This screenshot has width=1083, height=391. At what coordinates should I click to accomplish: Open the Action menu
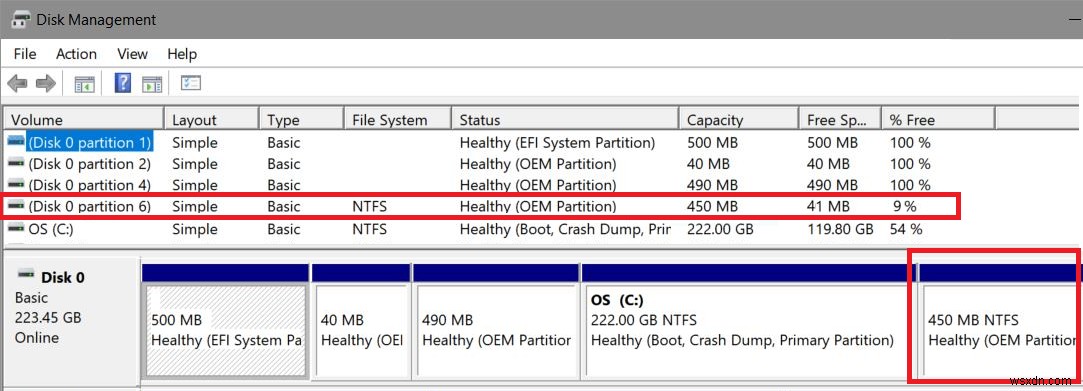pyautogui.click(x=76, y=54)
